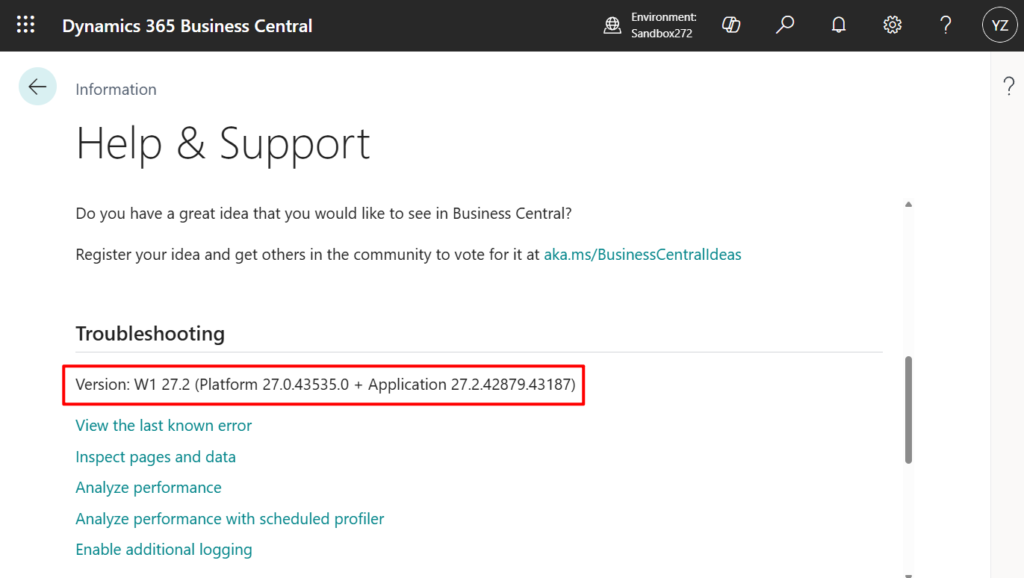Enable additional logging
The height and width of the screenshot is (578, 1024).
point(163,549)
